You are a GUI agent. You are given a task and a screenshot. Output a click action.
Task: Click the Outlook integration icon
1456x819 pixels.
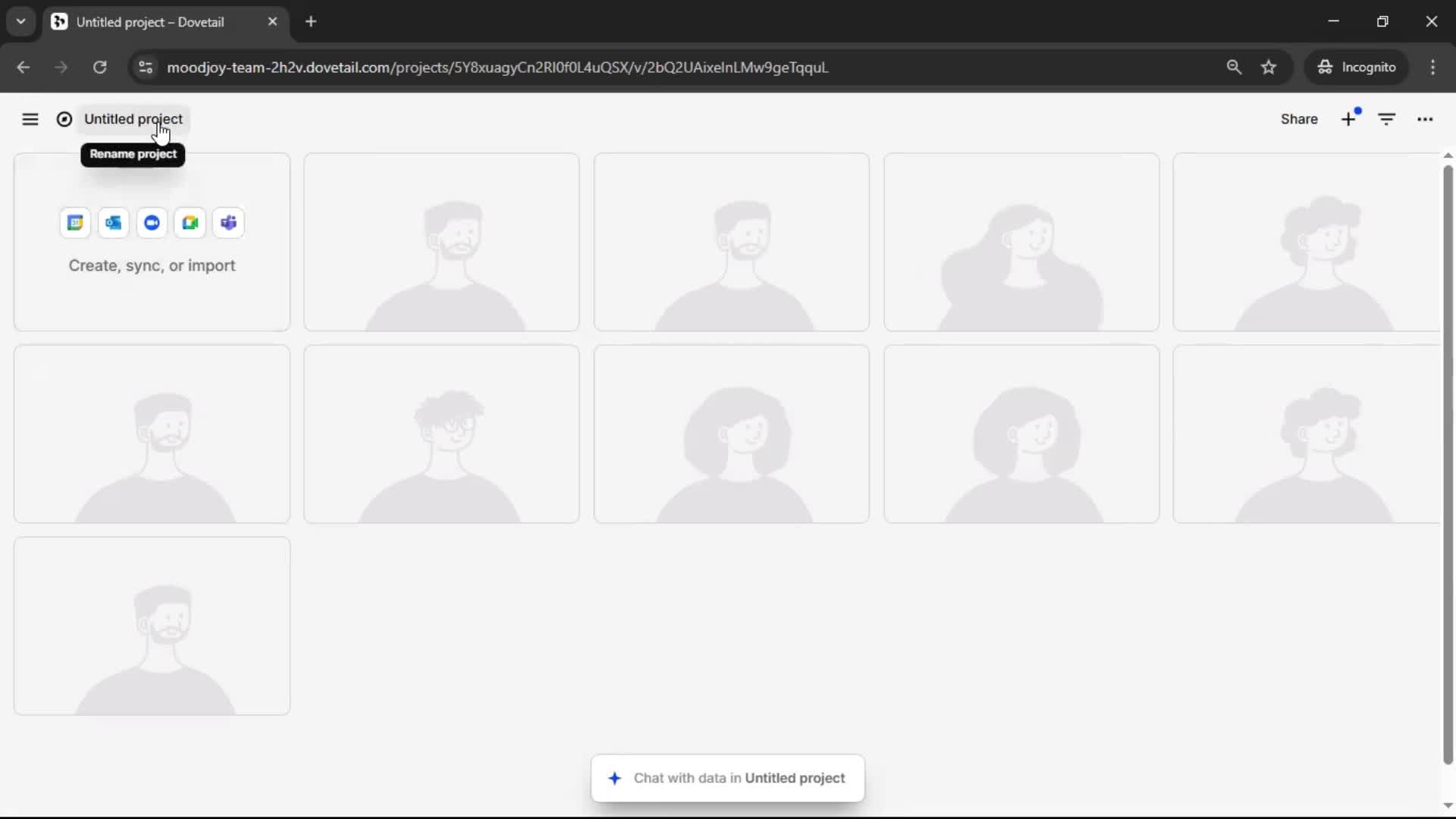click(114, 223)
